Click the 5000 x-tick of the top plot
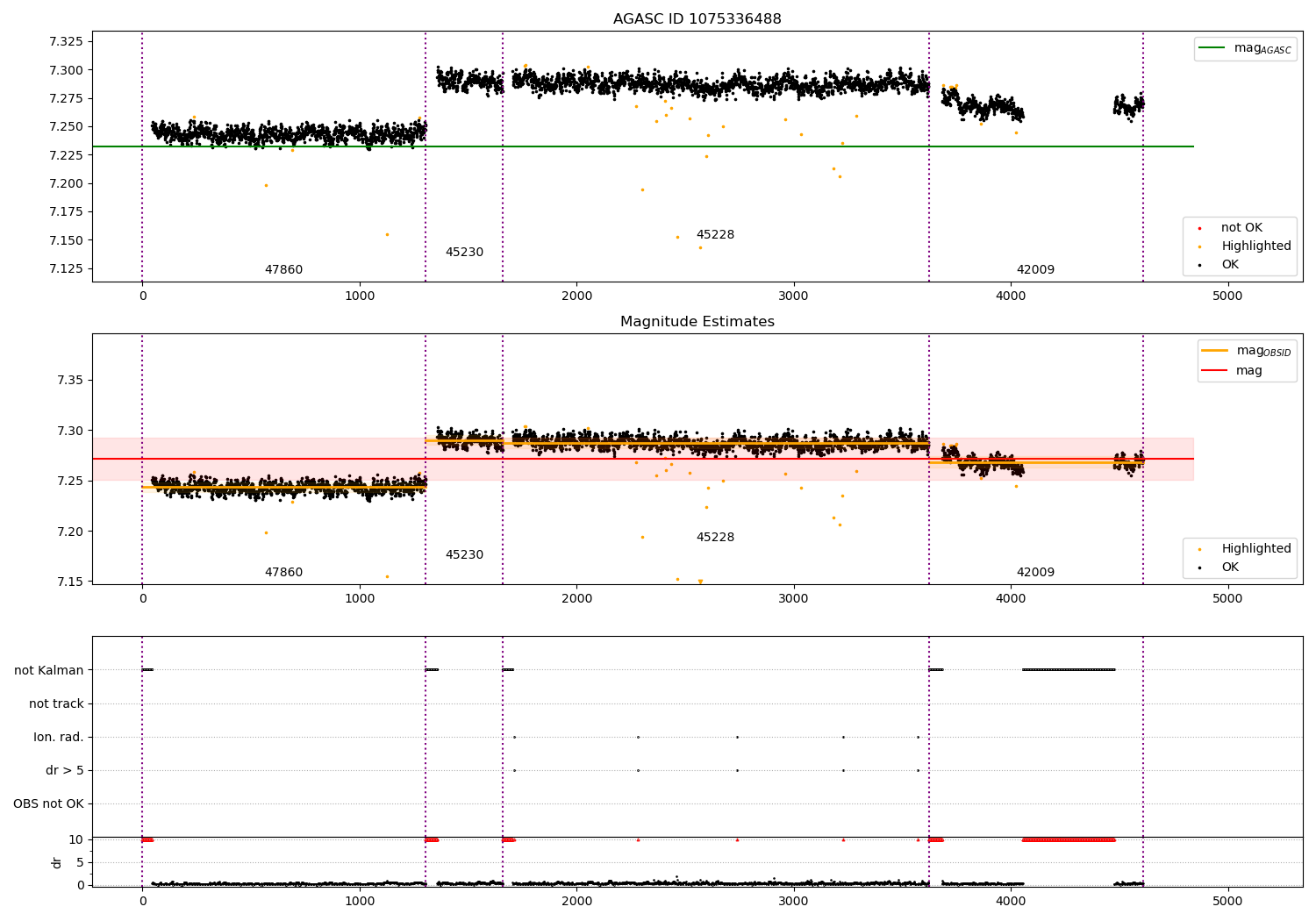Image resolution: width=1316 pixels, height=921 pixels. (x=1227, y=296)
